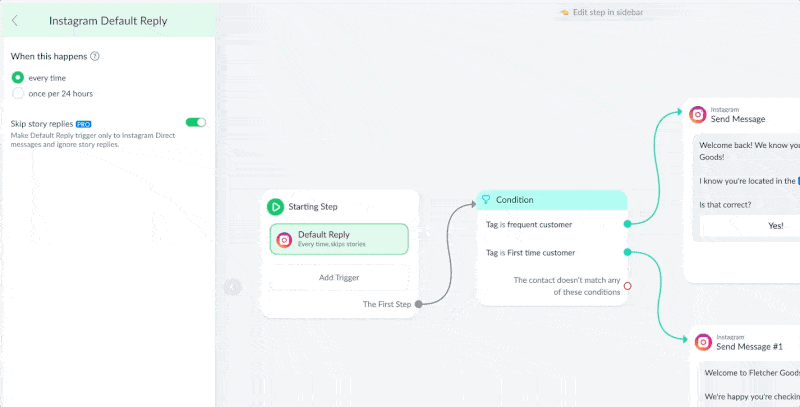Add a new trigger
Viewport: 800px width, 407px height.
click(339, 277)
